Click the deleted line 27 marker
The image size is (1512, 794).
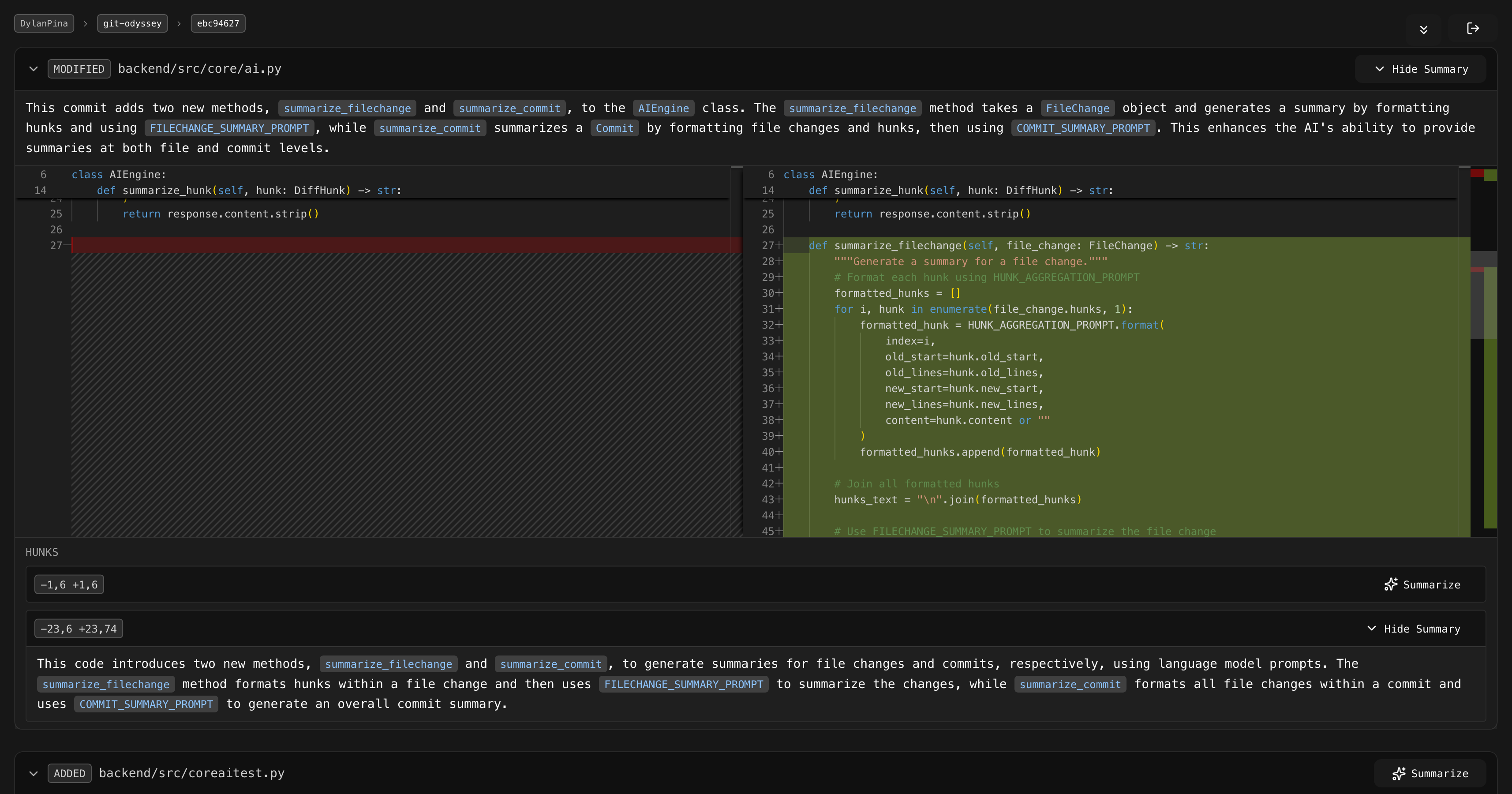pyautogui.click(x=60, y=245)
